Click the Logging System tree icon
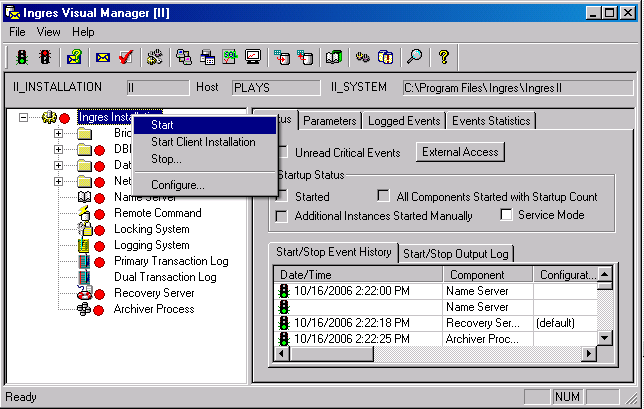The width and height of the screenshot is (644, 409). pyautogui.click(x=84, y=245)
